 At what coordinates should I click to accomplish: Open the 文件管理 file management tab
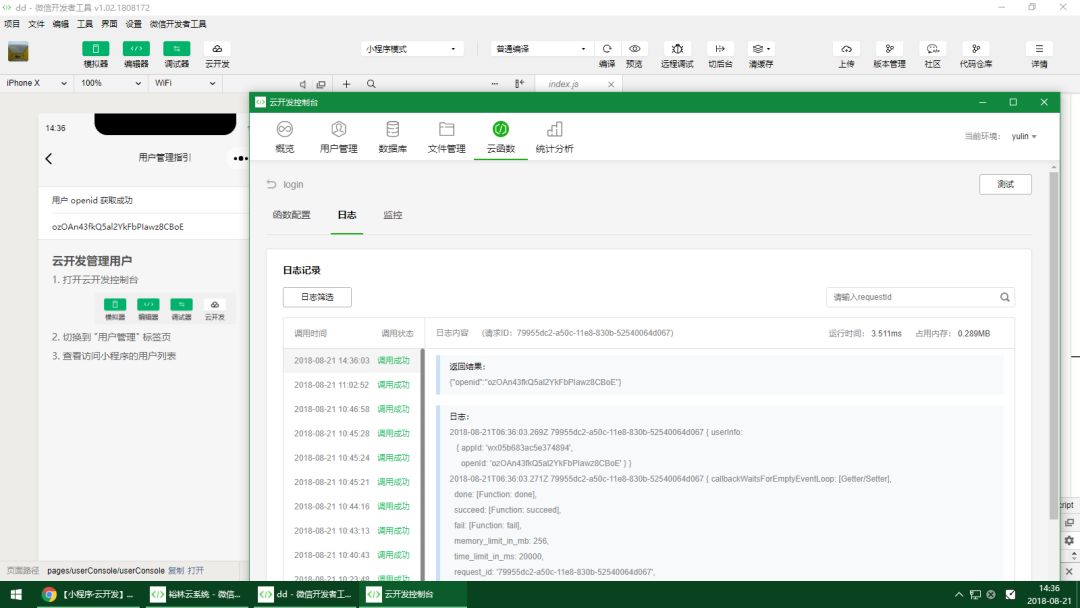coord(446,137)
